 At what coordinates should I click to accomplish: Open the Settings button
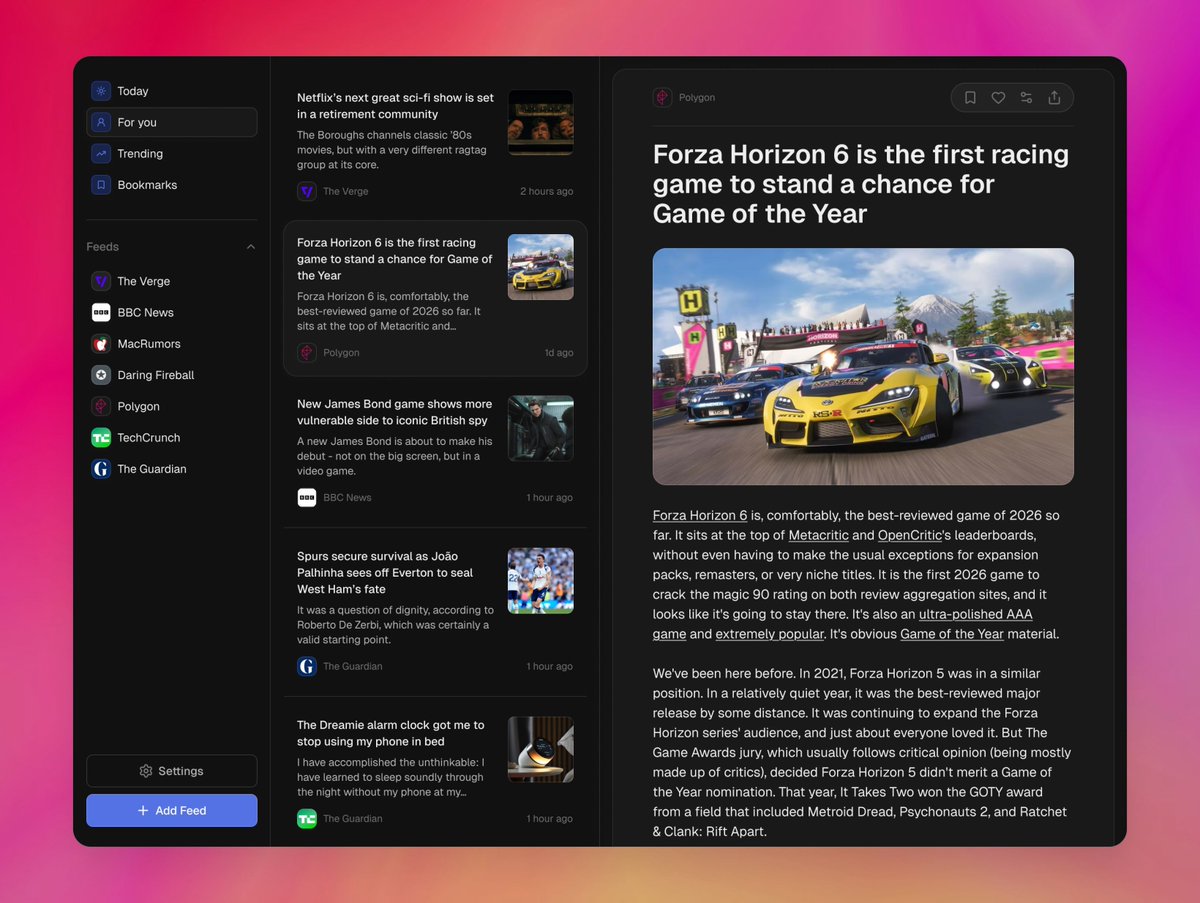[172, 771]
